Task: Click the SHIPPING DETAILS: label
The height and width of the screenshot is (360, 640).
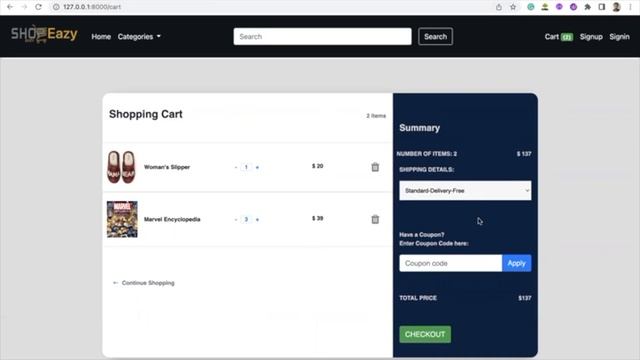Action: (x=427, y=169)
